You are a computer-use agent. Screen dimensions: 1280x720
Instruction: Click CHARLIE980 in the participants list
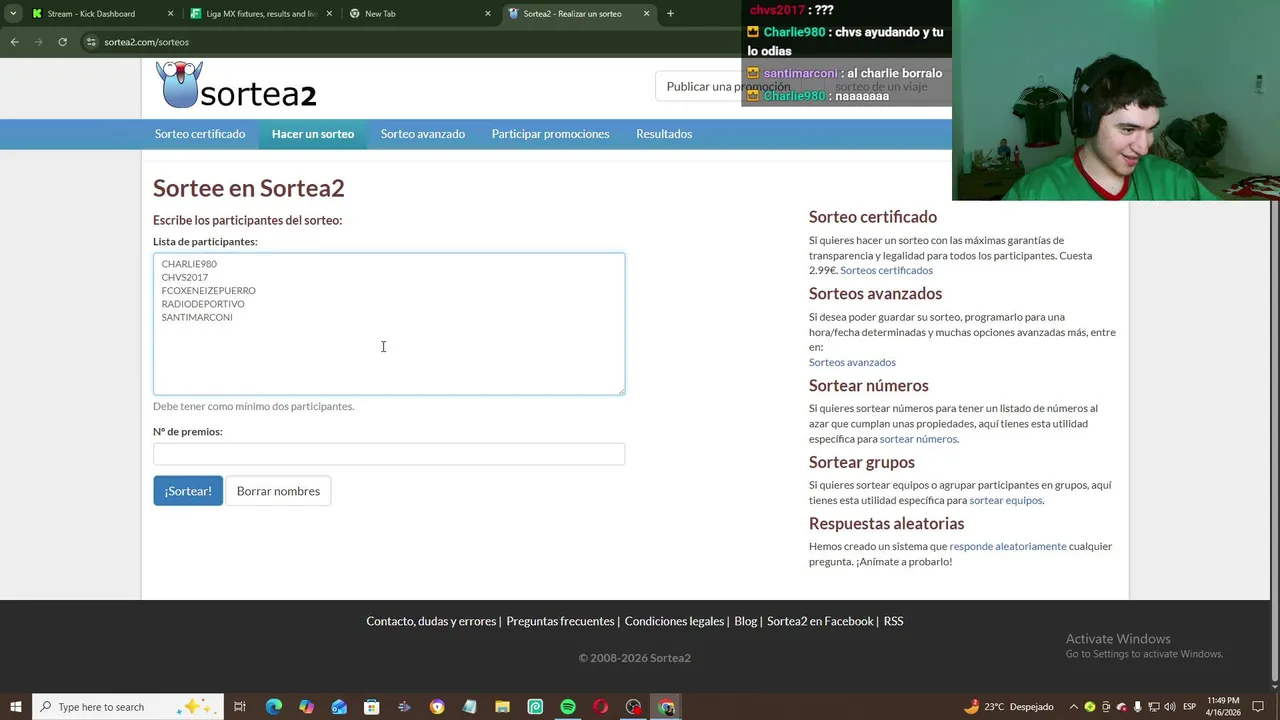[x=189, y=264]
